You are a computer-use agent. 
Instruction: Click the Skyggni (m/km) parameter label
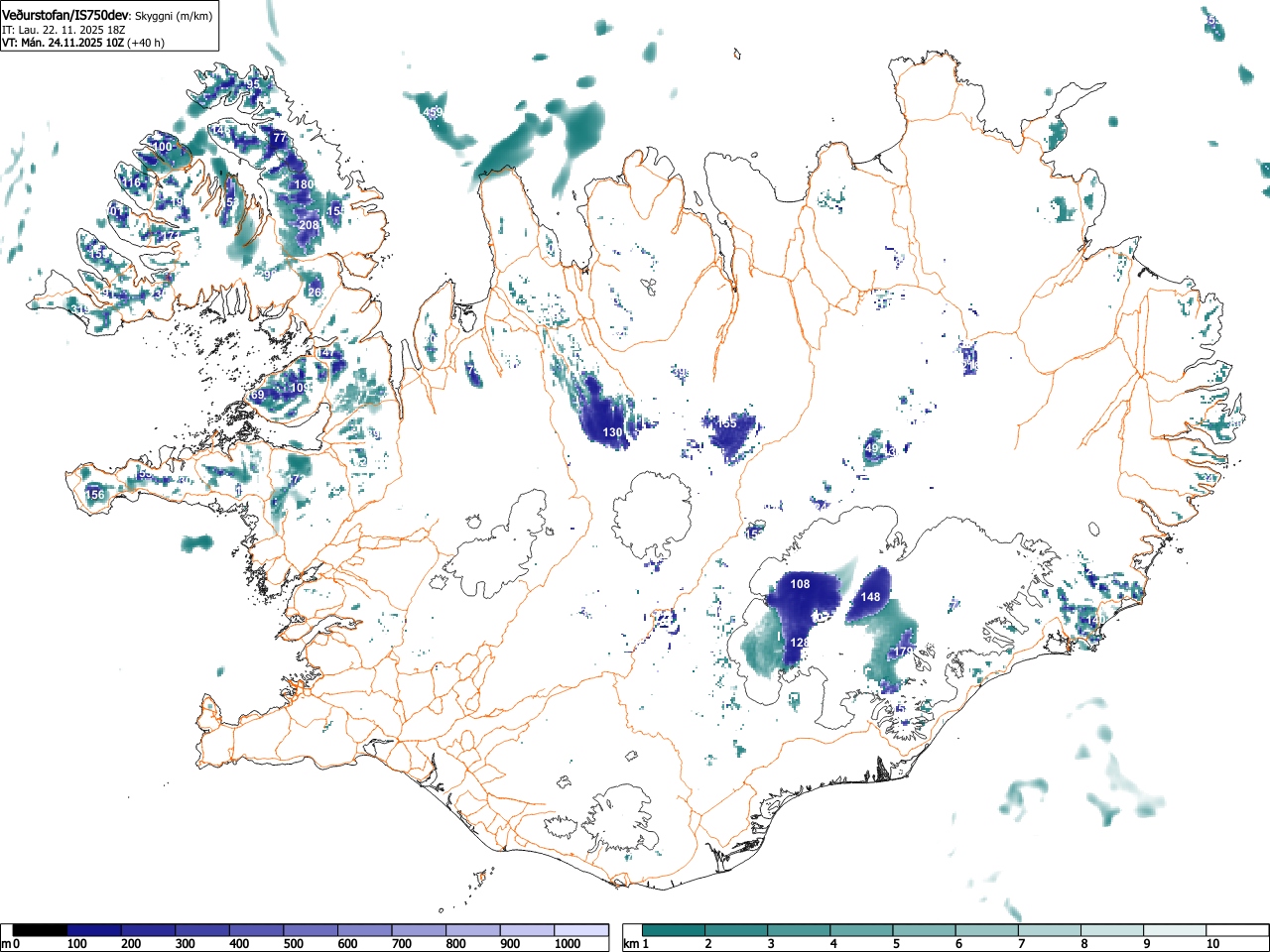173,17
